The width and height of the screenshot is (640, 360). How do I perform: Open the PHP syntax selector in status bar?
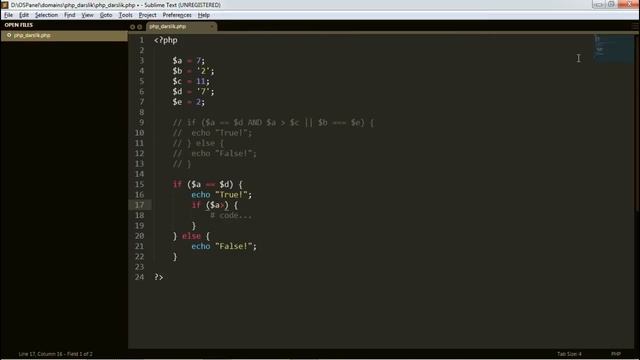[x=616, y=354]
